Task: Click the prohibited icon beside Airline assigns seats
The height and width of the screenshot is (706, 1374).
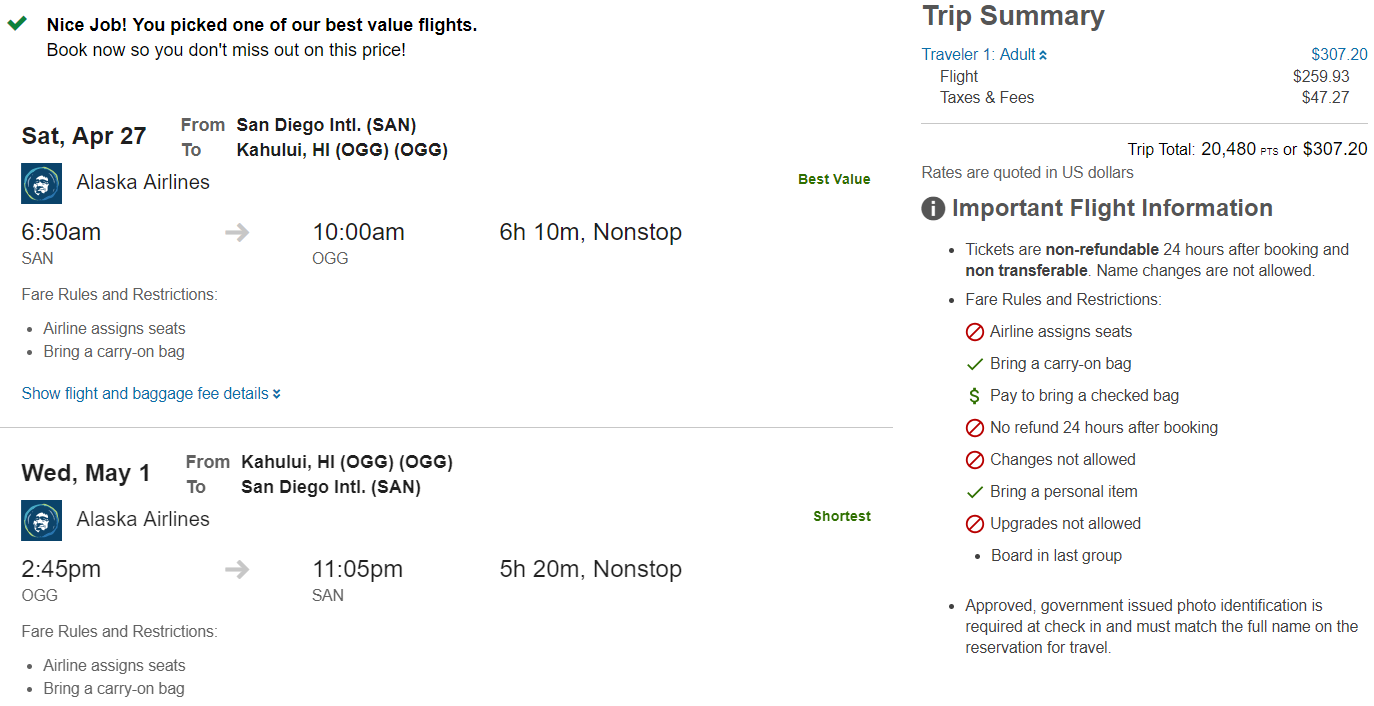Action: pyautogui.click(x=975, y=332)
